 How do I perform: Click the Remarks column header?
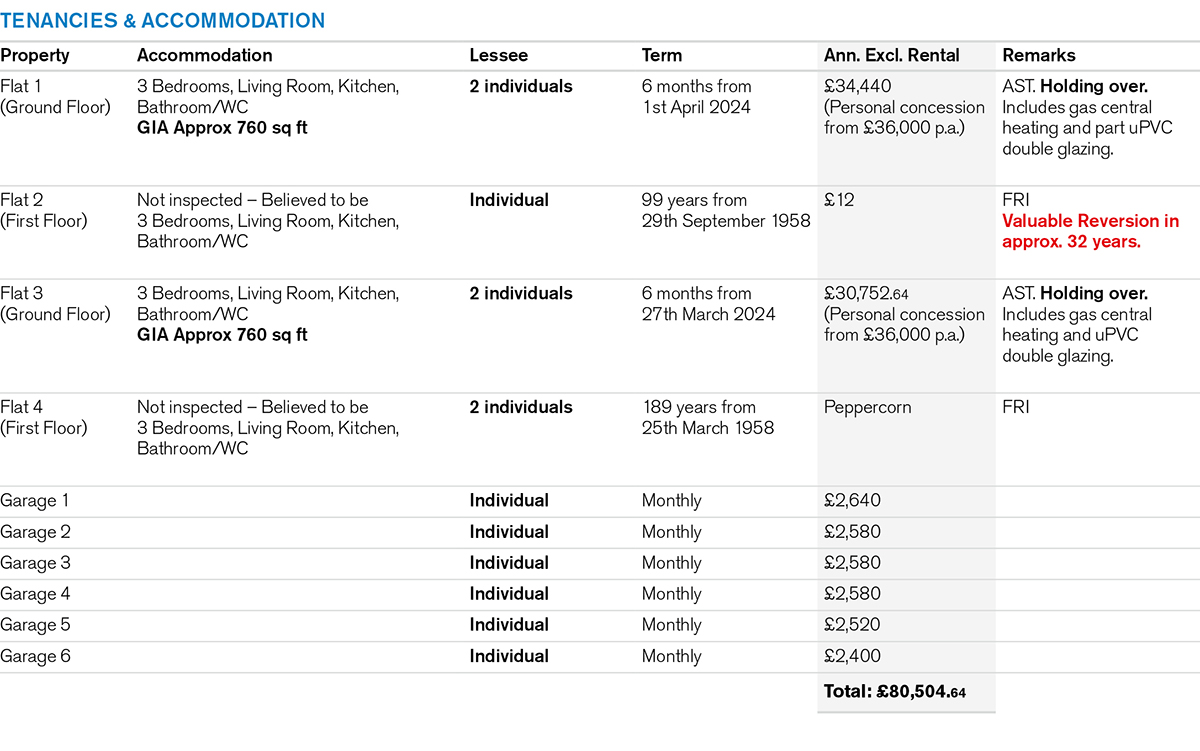click(1039, 56)
